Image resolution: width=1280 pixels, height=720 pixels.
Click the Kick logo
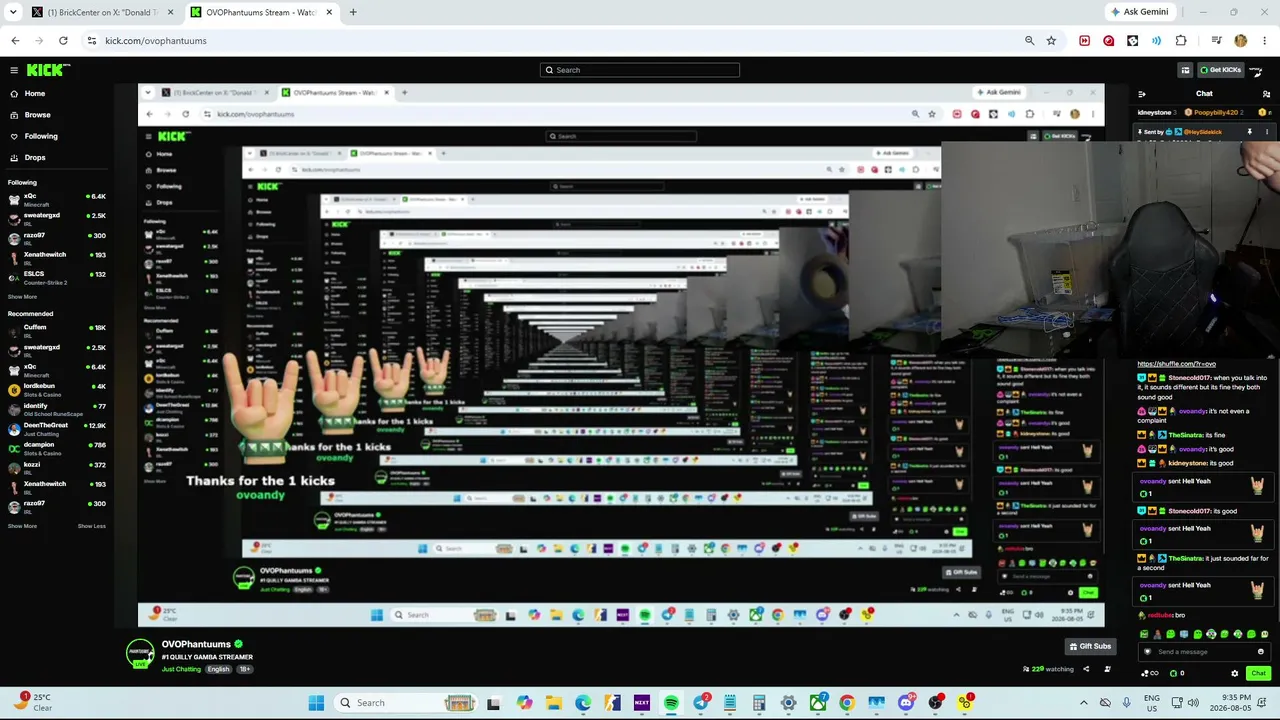pos(47,70)
